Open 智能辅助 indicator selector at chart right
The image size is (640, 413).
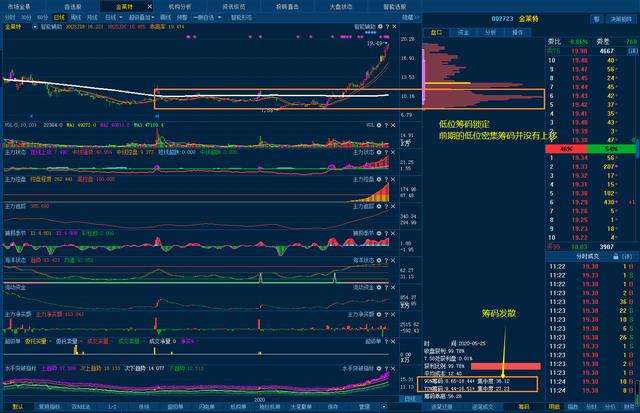[x=364, y=27]
